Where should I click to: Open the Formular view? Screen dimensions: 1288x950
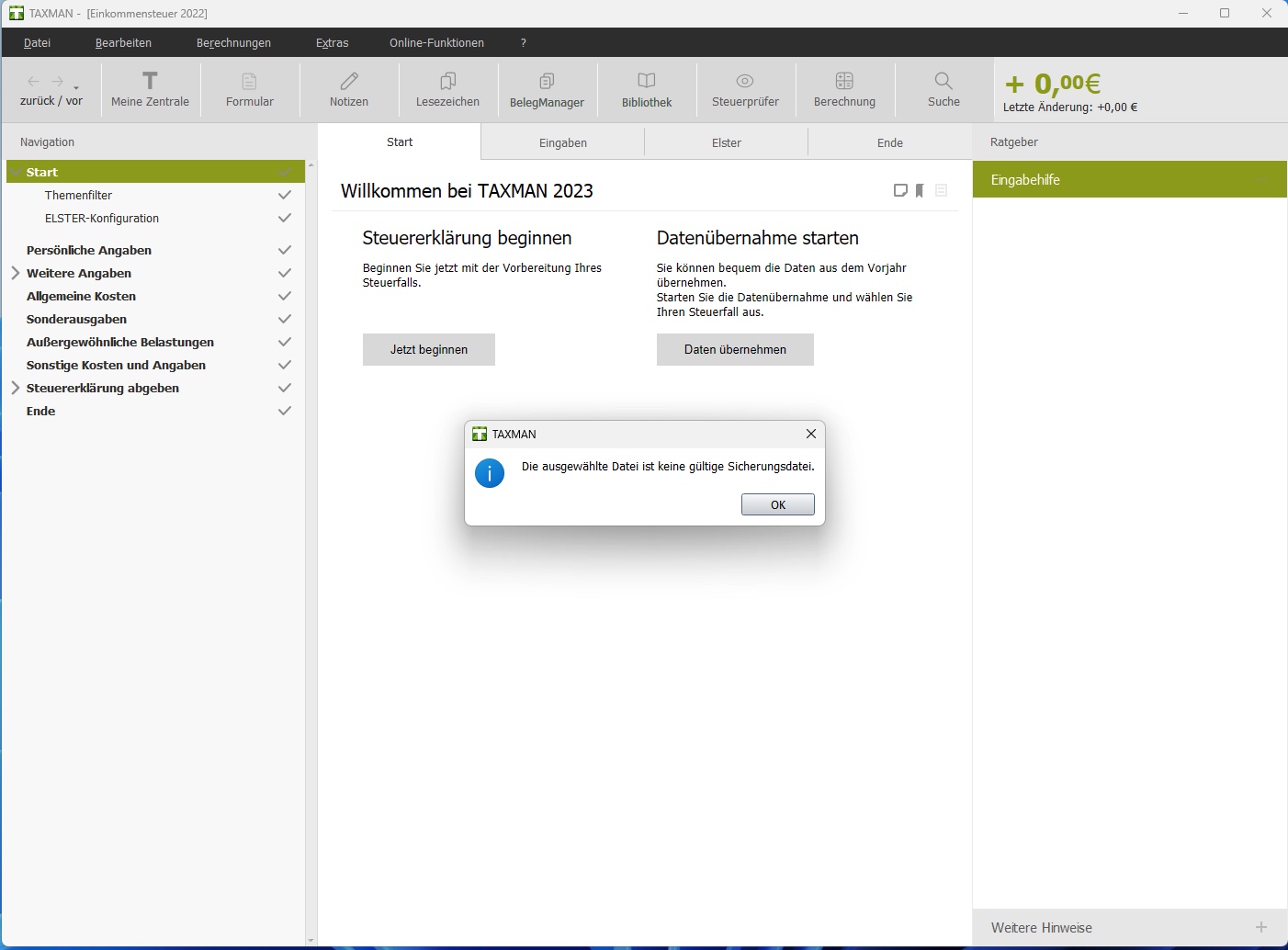250,89
